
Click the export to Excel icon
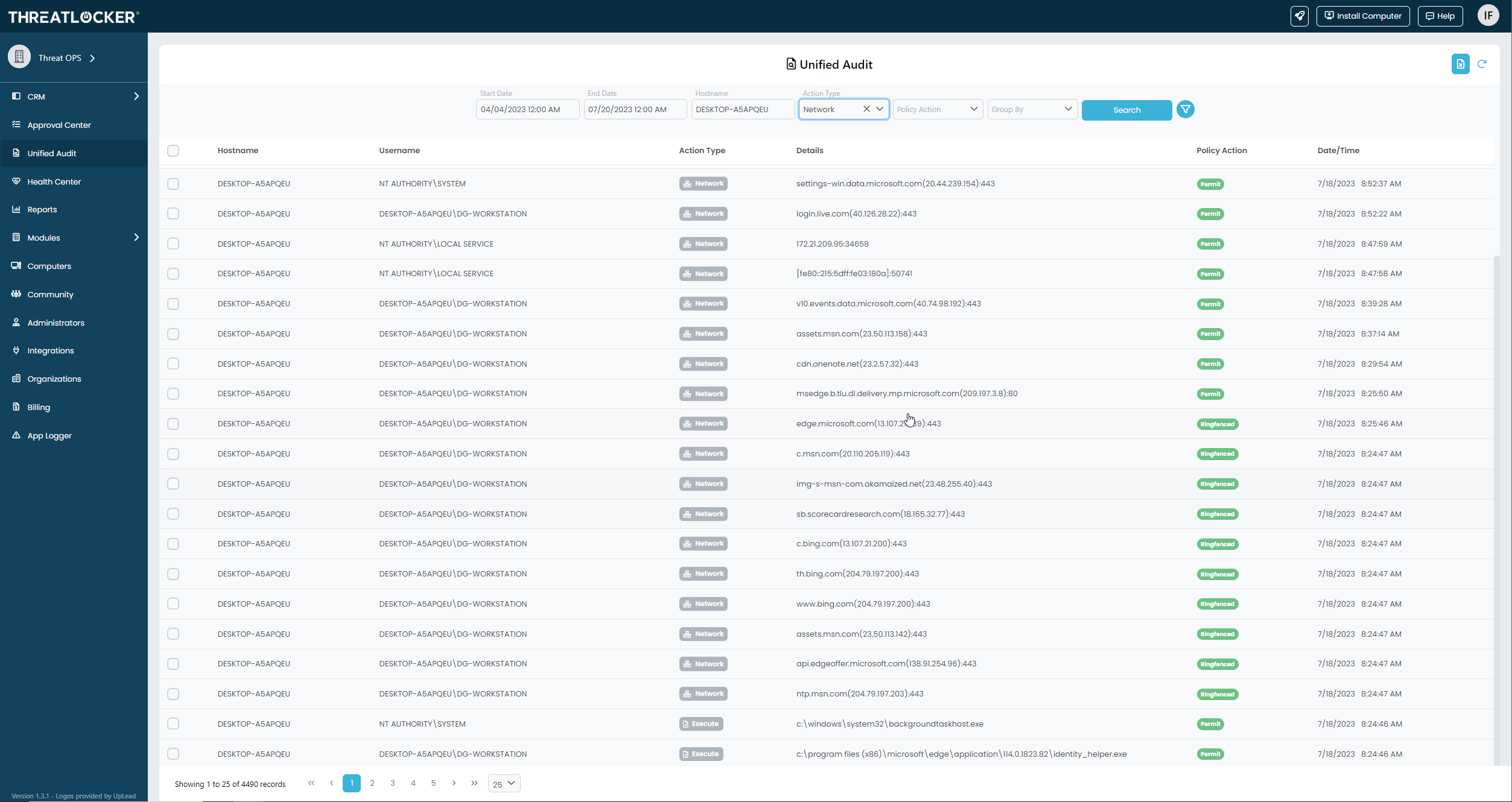(1460, 64)
